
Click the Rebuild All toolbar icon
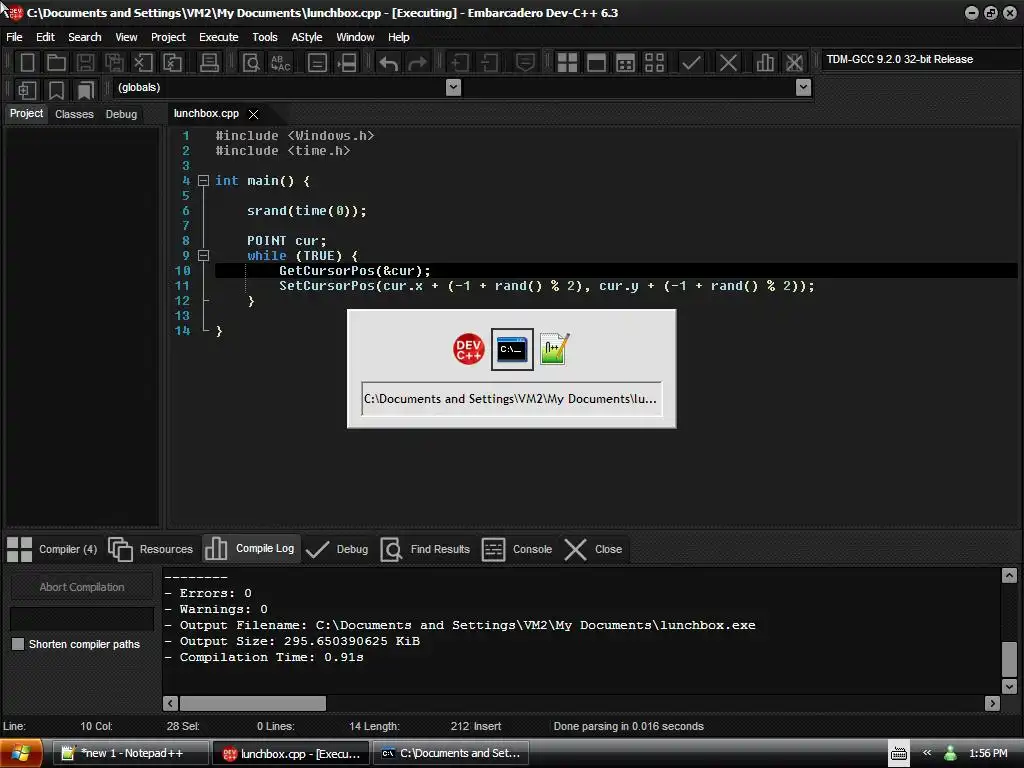(x=654, y=63)
